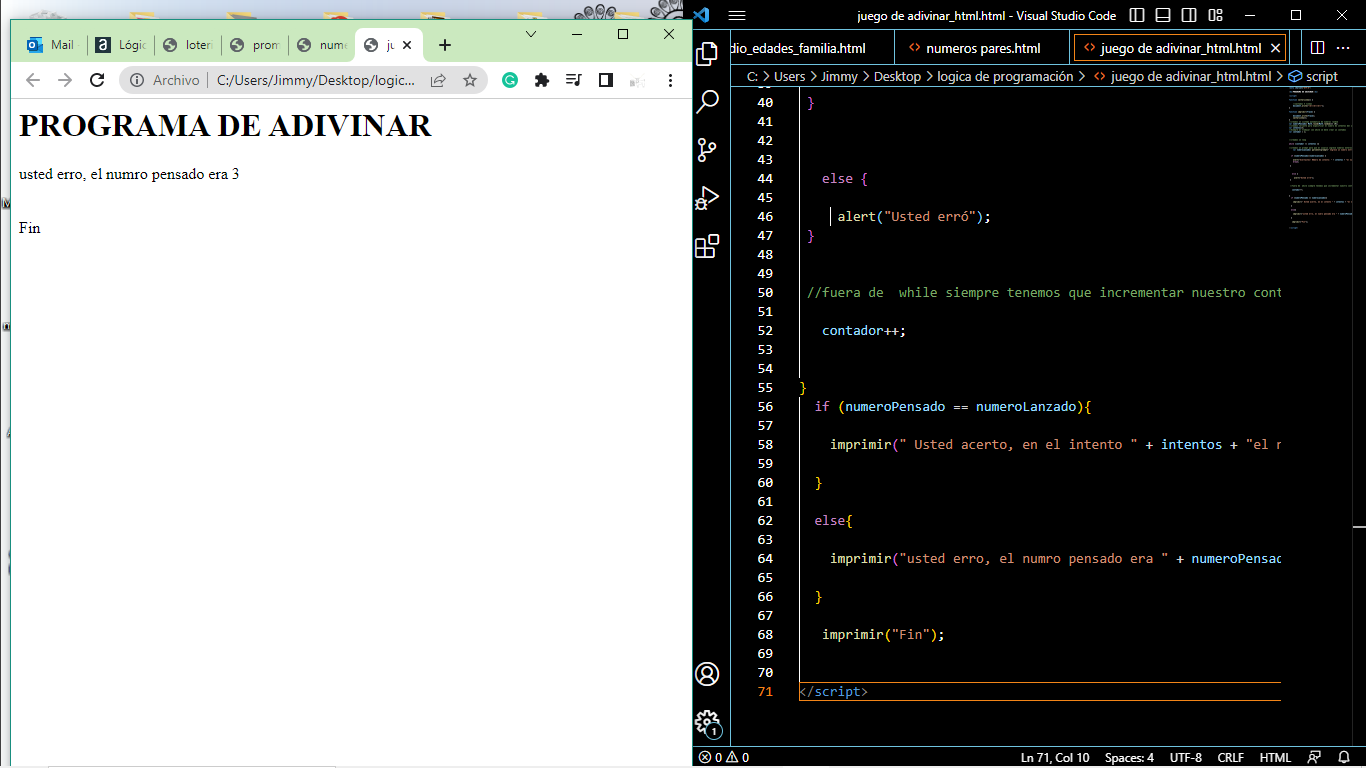Reload the Chrome page

97,80
